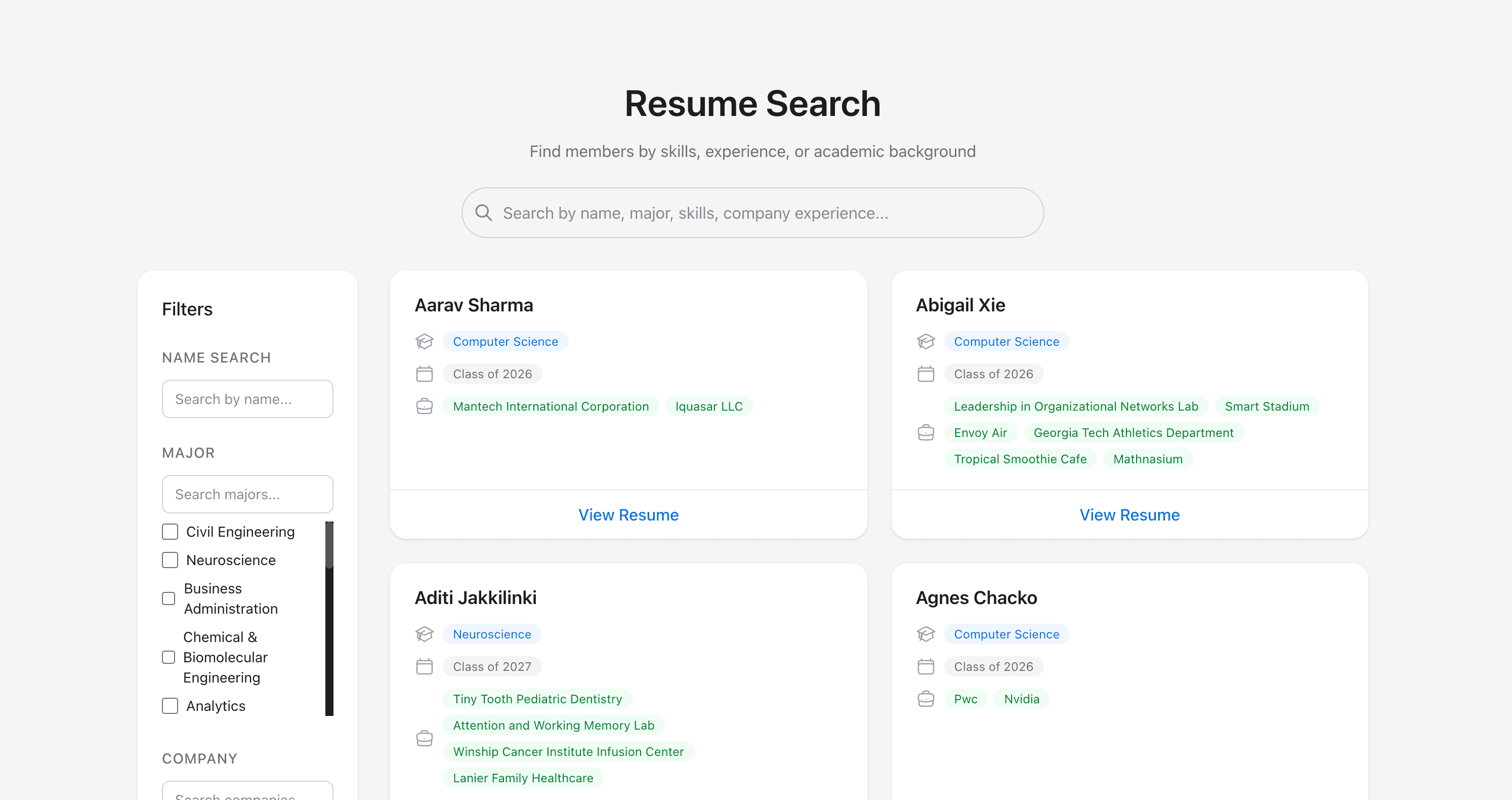This screenshot has width=1512, height=800.
Task: Click the Aditi Jakkilinki name heading
Action: click(x=476, y=597)
